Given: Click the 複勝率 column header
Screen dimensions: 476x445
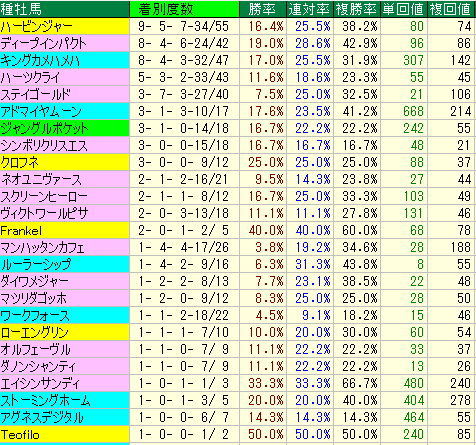Looking at the screenshot, I should pos(356,9).
